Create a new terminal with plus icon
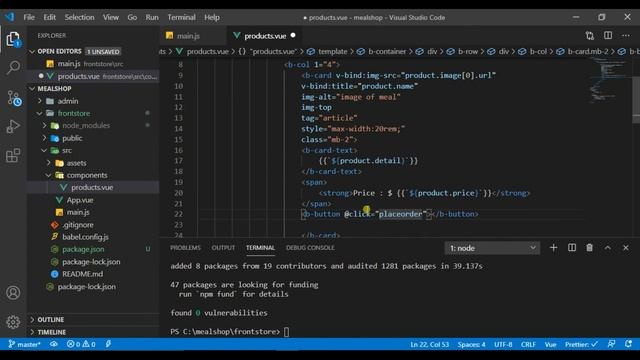Screen dimensions: 640x360 (x=553, y=248)
